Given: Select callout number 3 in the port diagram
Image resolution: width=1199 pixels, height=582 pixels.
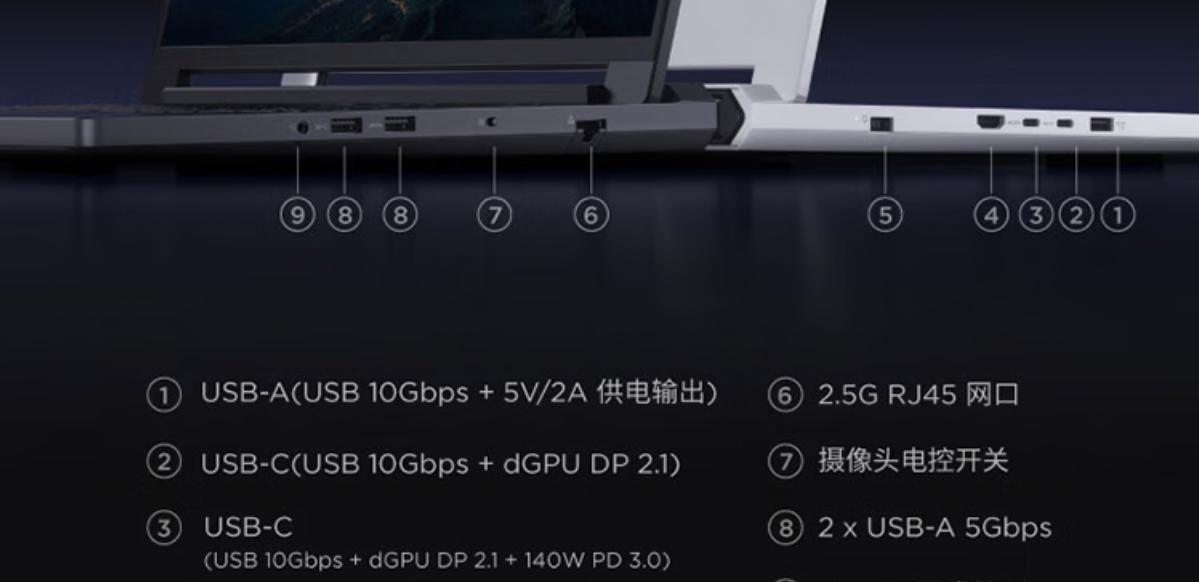Looking at the screenshot, I should [1036, 216].
